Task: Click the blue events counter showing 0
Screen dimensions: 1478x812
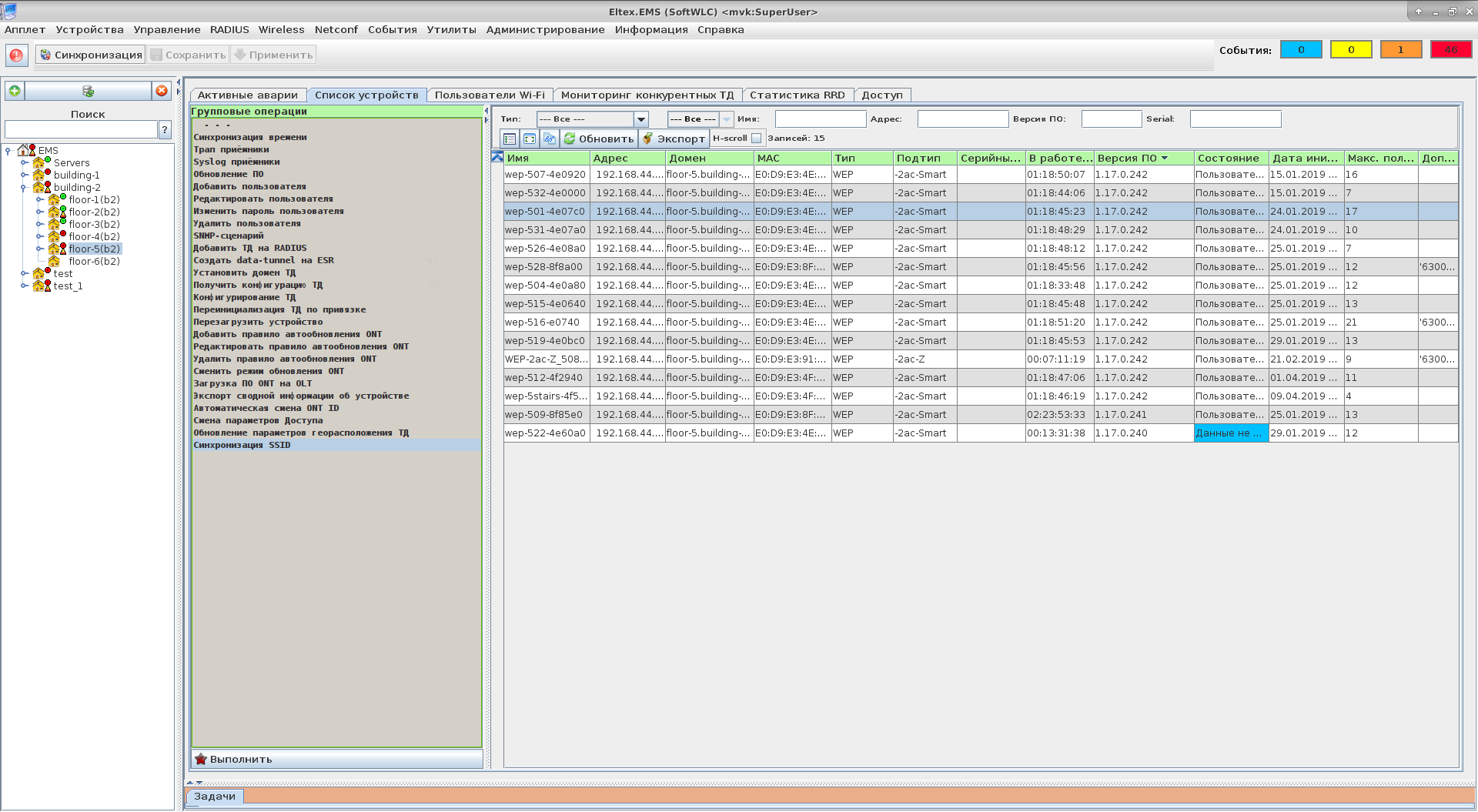Action: pos(1301,49)
